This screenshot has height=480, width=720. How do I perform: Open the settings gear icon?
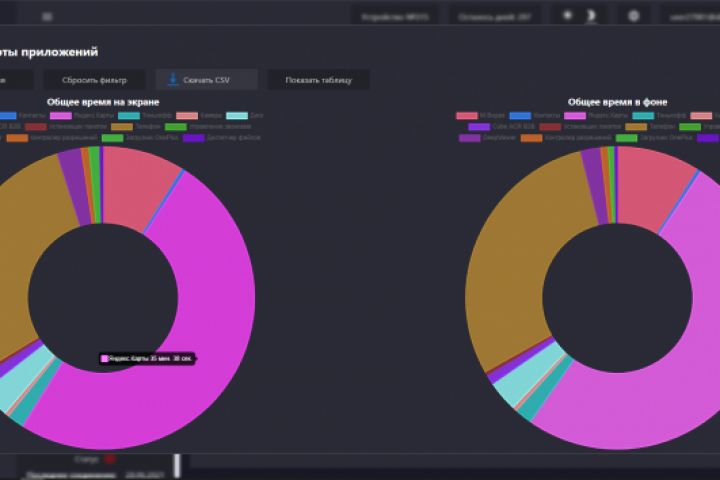[x=634, y=16]
